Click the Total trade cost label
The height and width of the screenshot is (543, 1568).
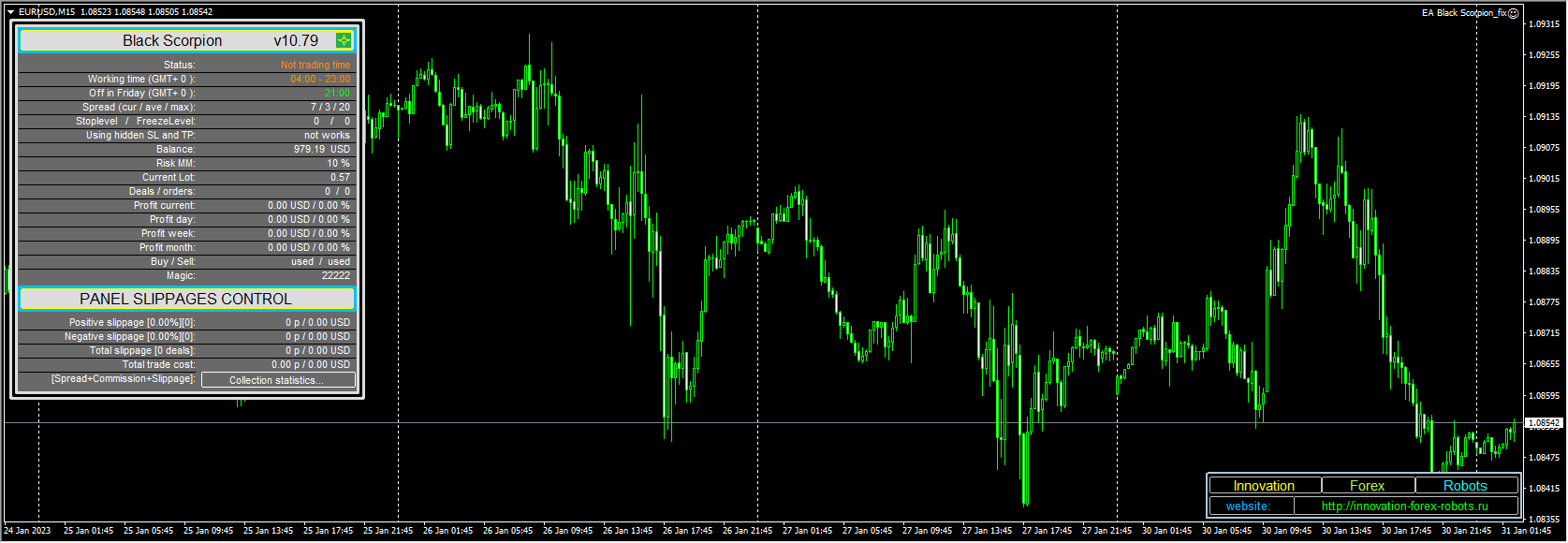[x=158, y=365]
